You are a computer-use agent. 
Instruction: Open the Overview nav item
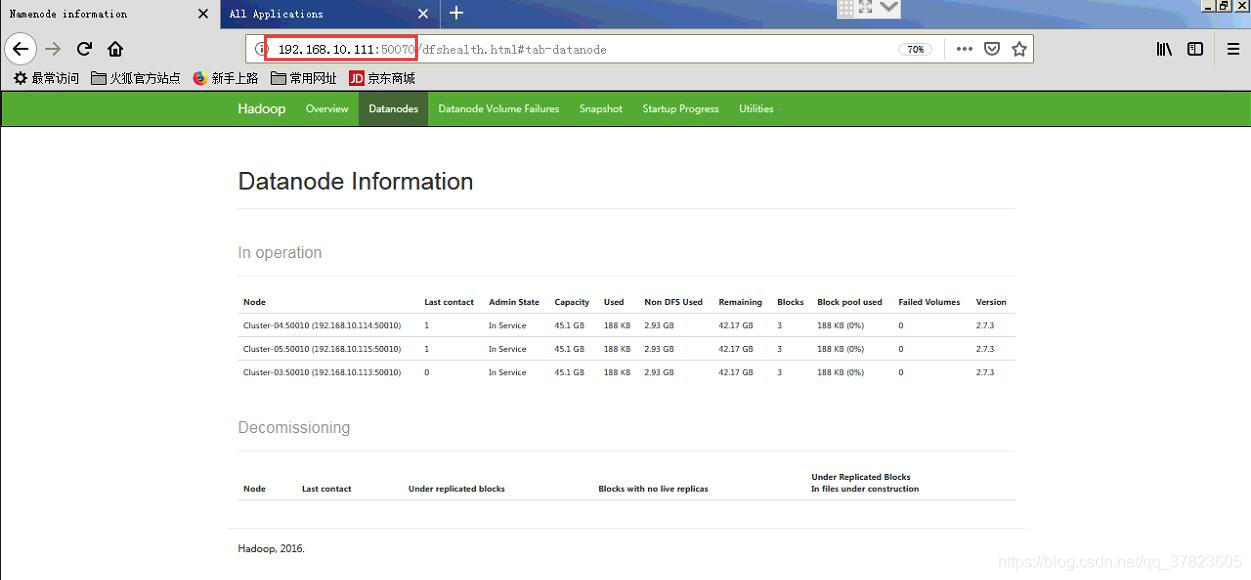tap(327, 108)
